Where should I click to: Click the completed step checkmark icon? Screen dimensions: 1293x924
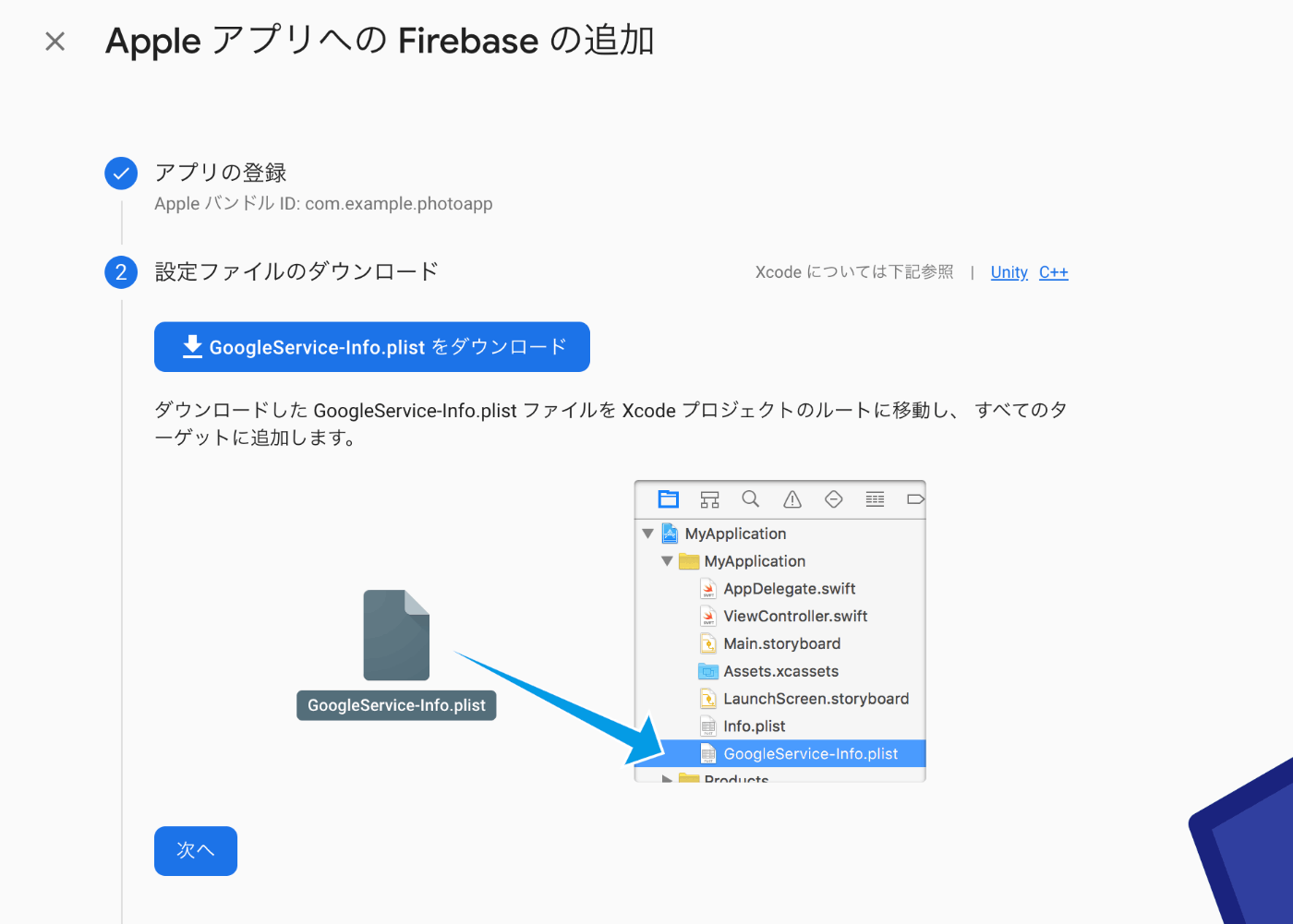pos(121,173)
